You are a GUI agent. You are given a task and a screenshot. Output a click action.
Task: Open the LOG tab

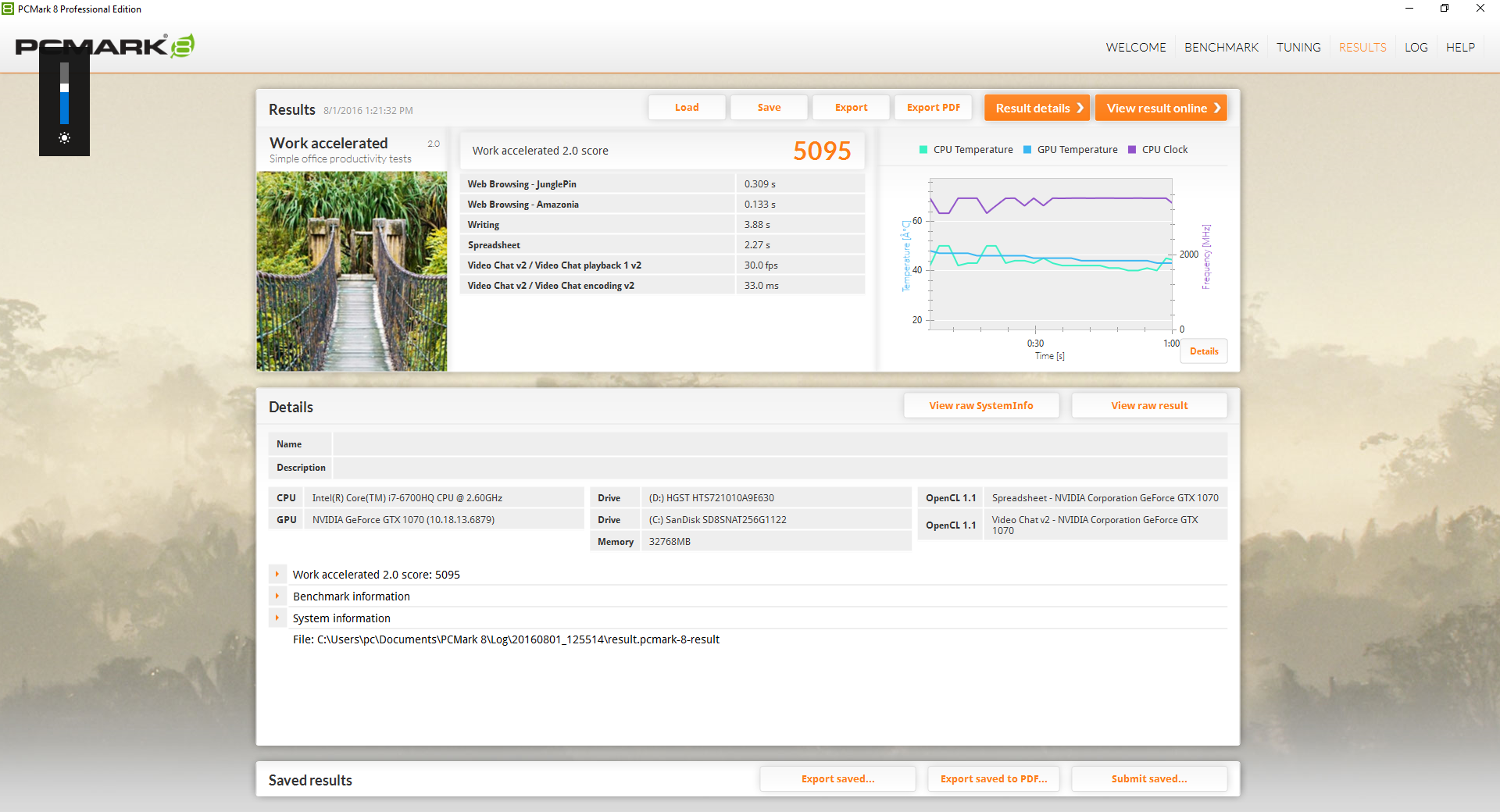pos(1416,47)
